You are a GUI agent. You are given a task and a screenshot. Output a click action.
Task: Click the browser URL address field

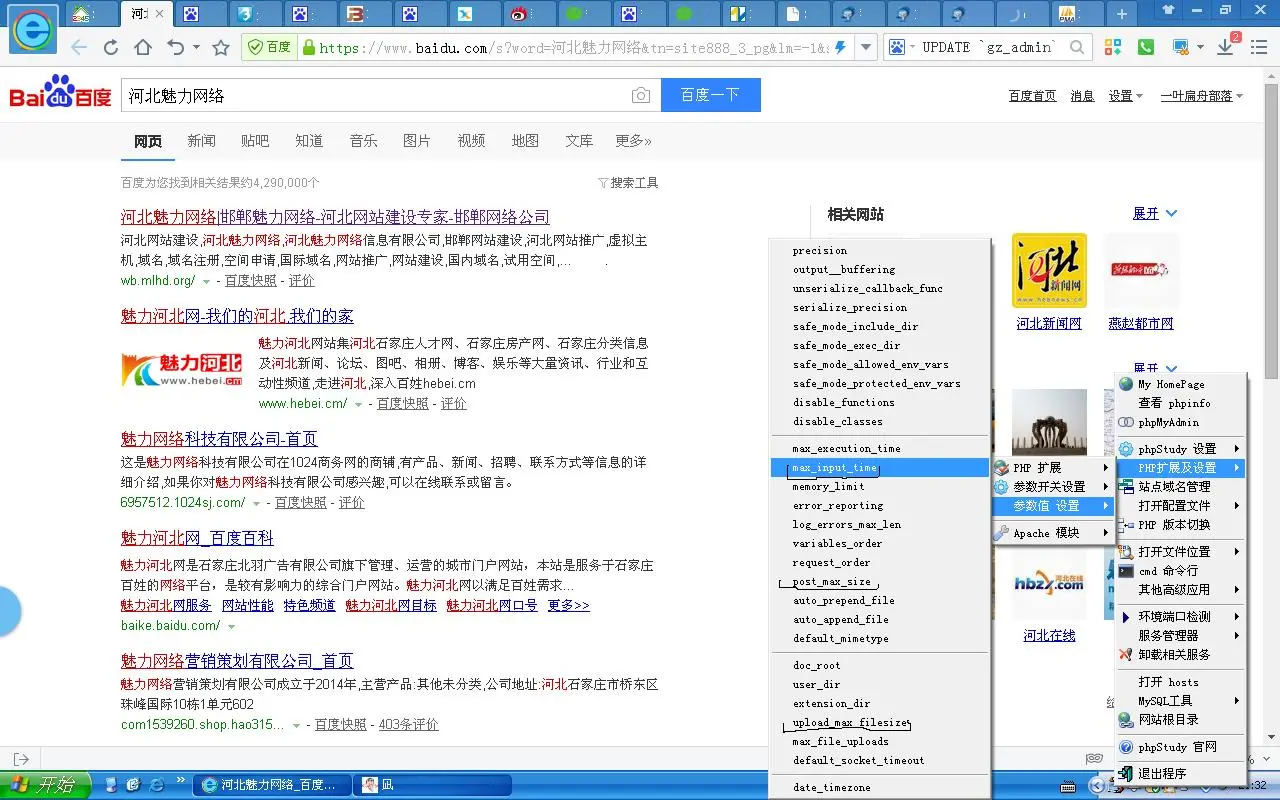tap(575, 47)
